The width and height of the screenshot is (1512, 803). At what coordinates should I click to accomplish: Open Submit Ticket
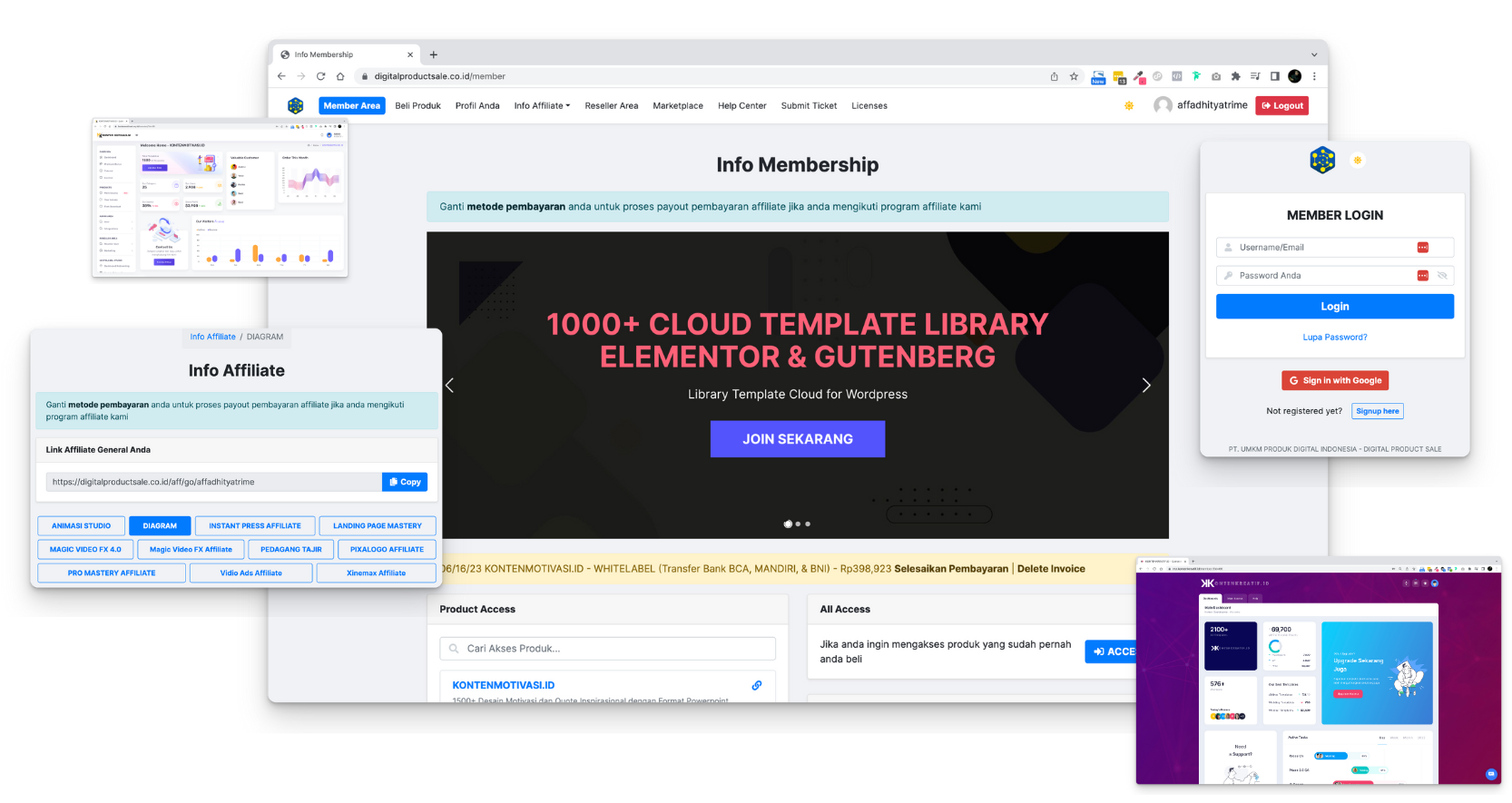click(809, 105)
